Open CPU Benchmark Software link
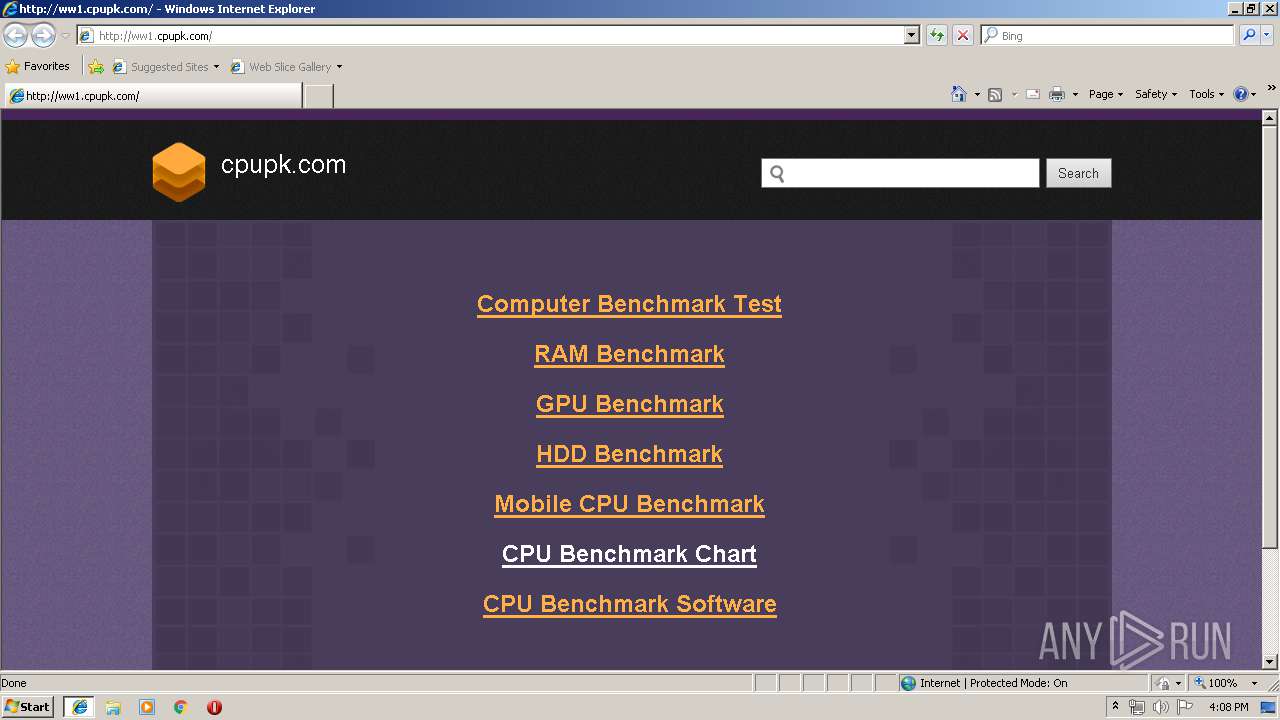 (629, 604)
